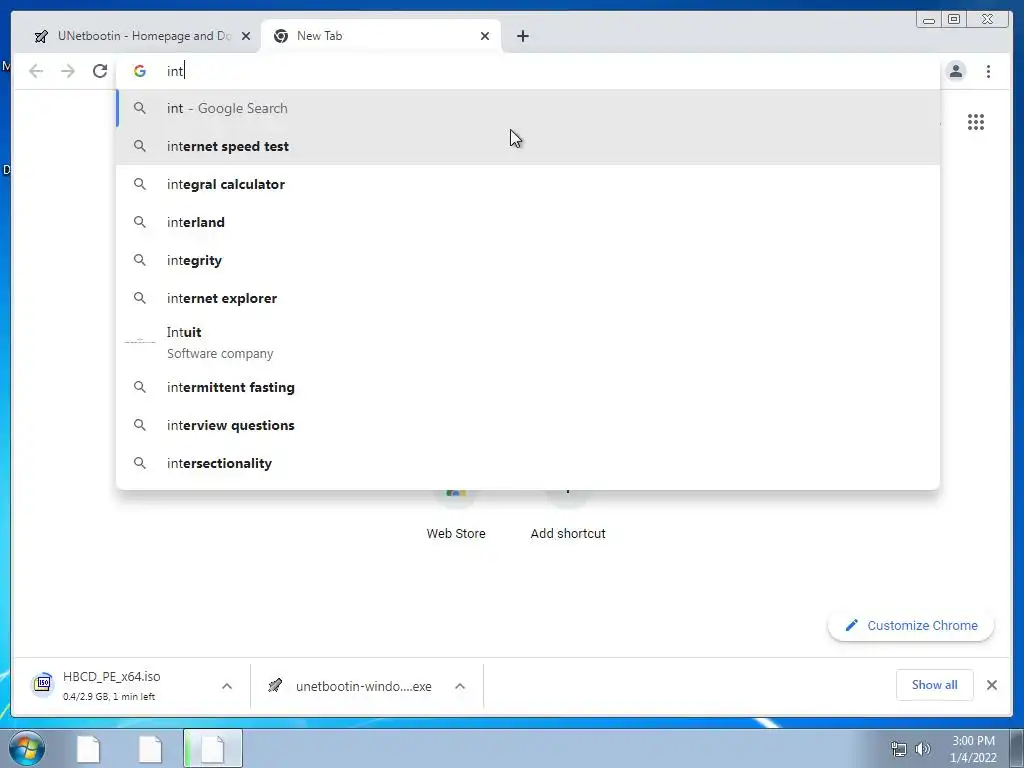Click search icon beside 'integral calculator'
This screenshot has width=1024, height=768.
click(140, 184)
